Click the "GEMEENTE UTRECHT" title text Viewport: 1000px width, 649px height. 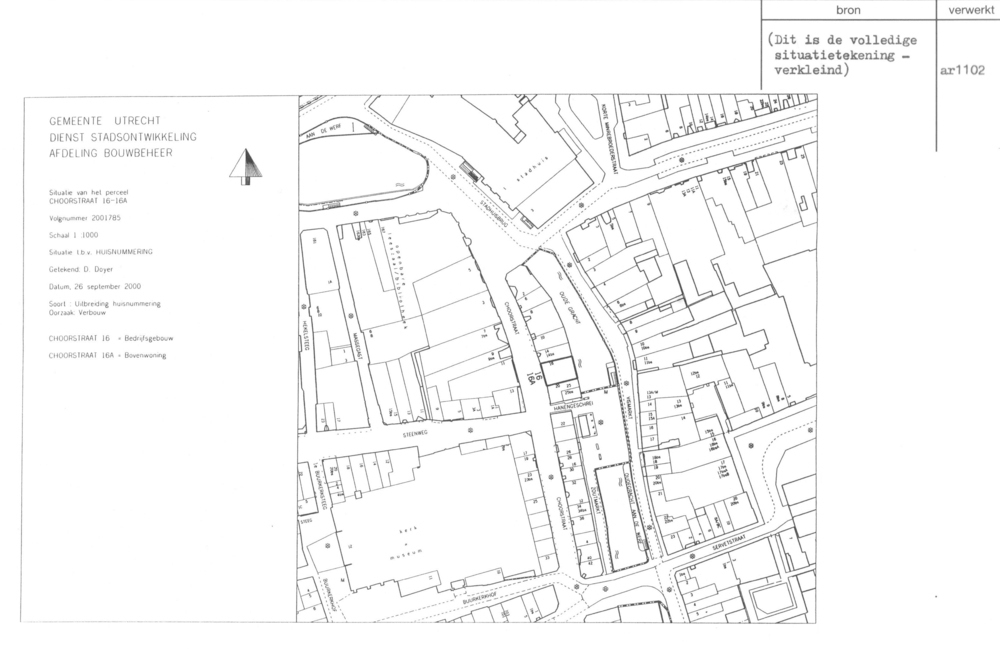[x=102, y=120]
